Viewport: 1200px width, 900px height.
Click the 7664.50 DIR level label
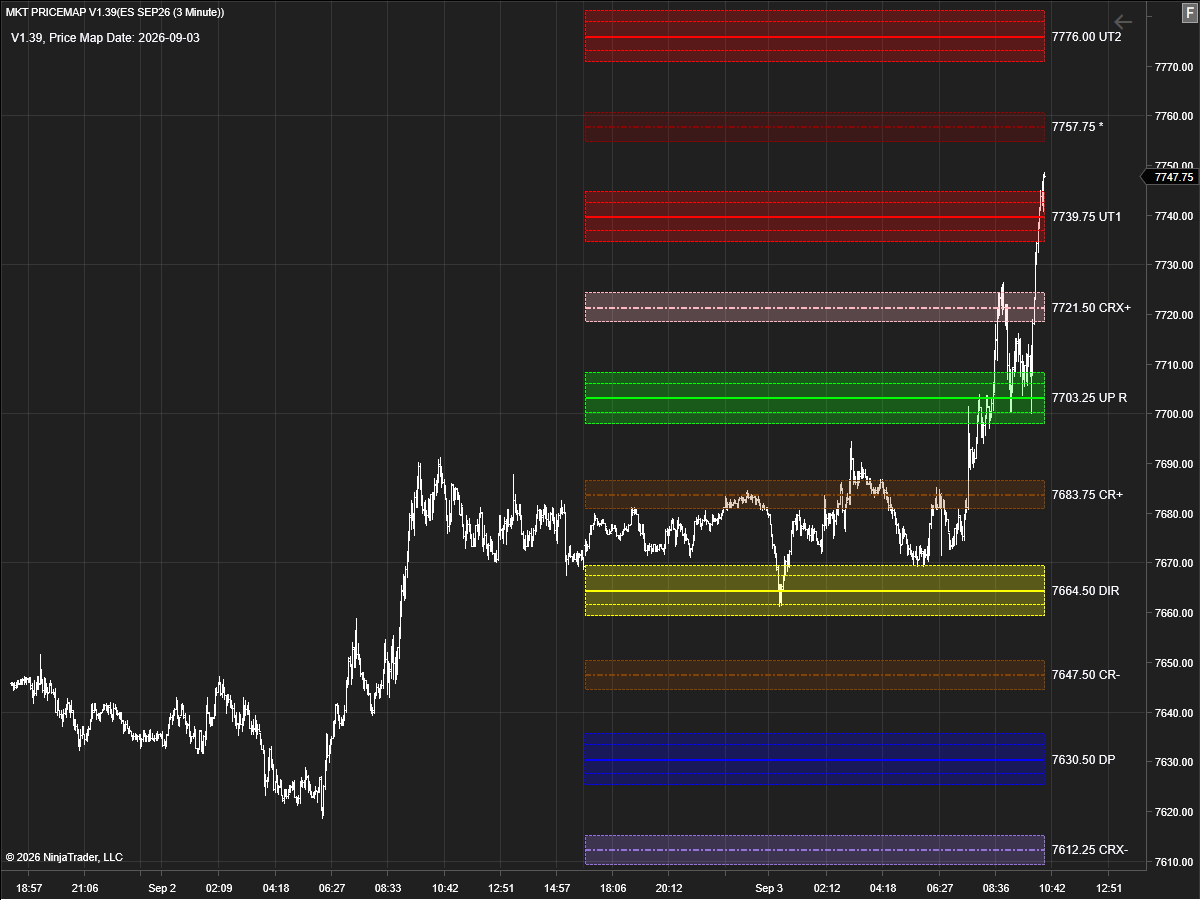[x=1085, y=591]
